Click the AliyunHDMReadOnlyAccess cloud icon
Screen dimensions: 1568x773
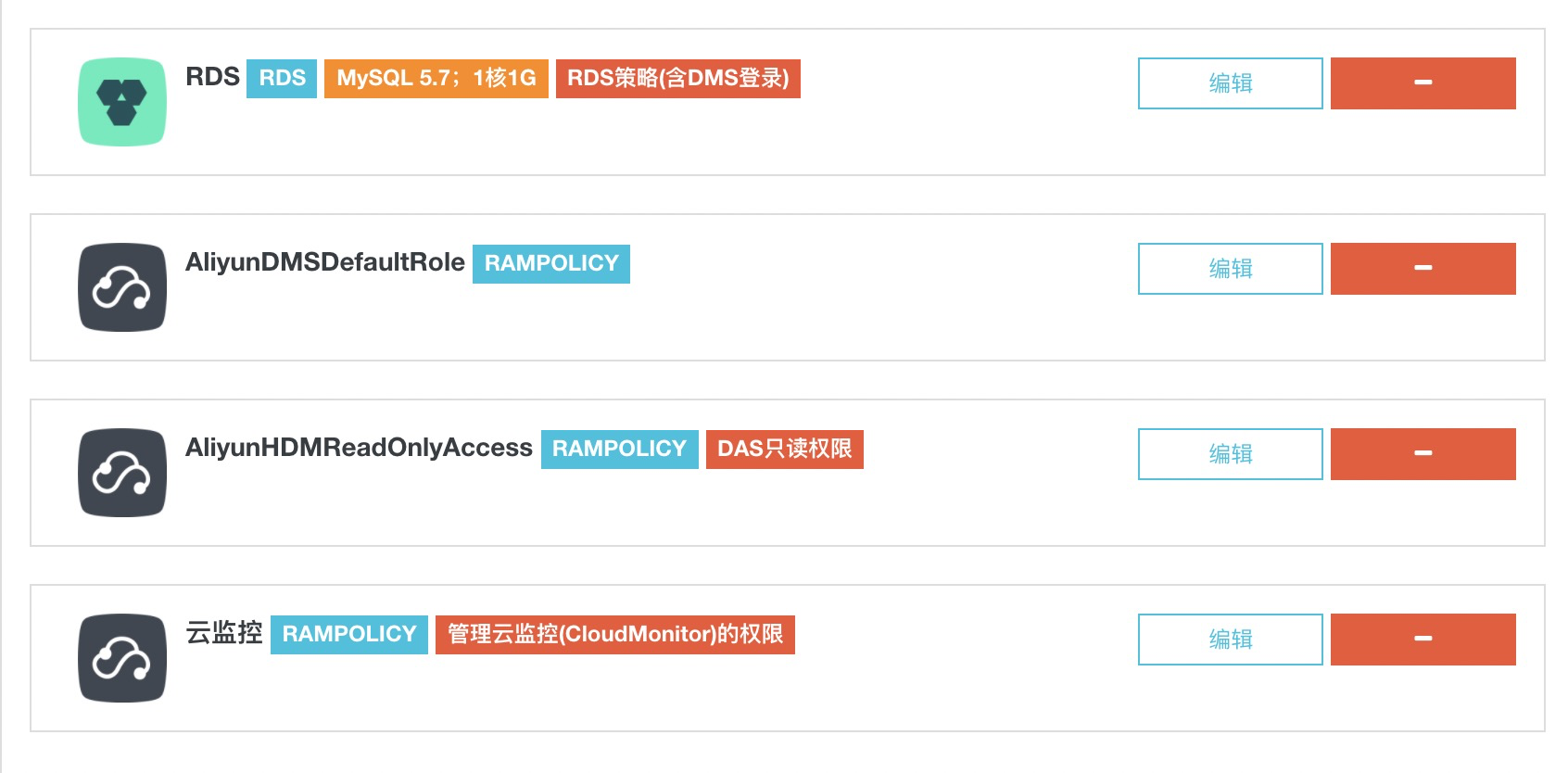coord(122,473)
